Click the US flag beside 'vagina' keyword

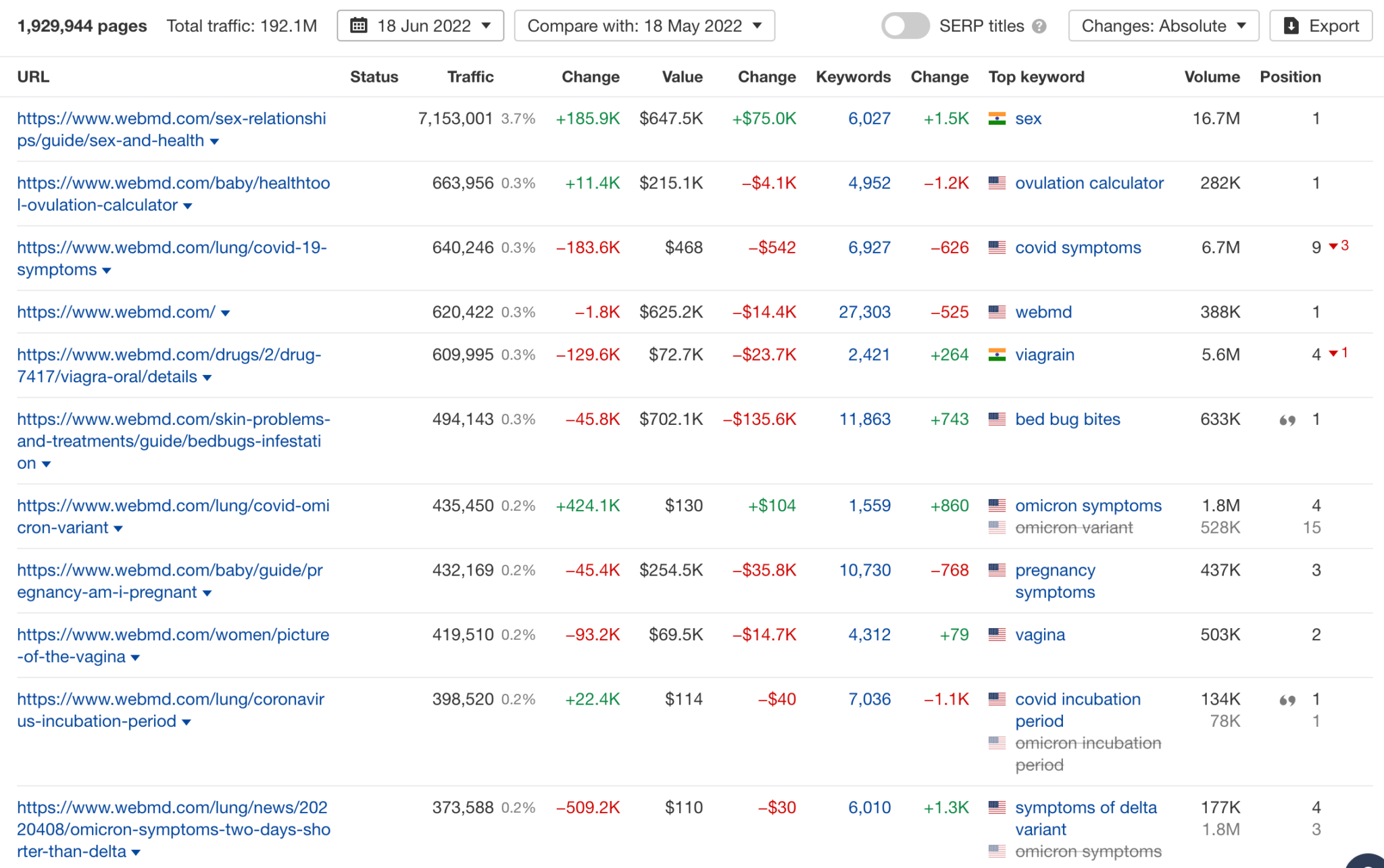997,635
